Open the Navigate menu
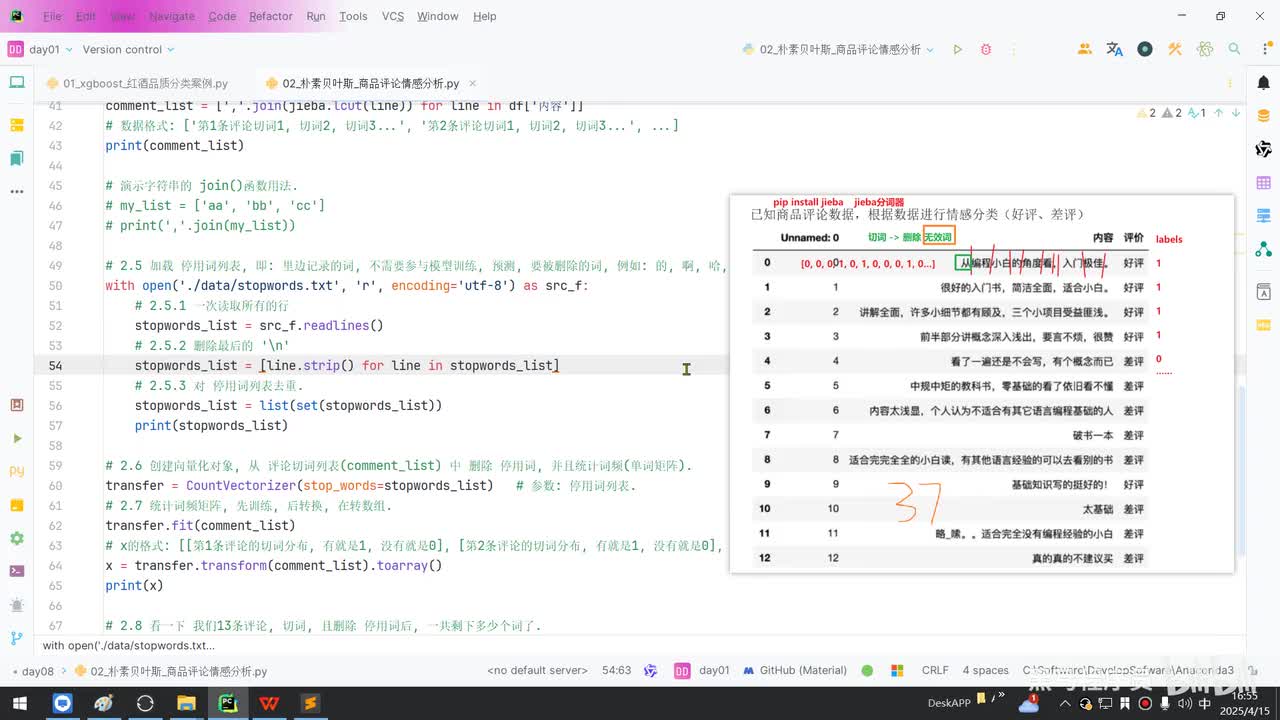 [x=172, y=16]
